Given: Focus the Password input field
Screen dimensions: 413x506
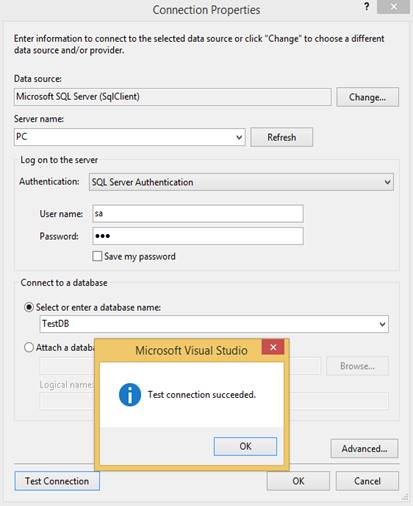Looking at the screenshot, I should tap(198, 236).
